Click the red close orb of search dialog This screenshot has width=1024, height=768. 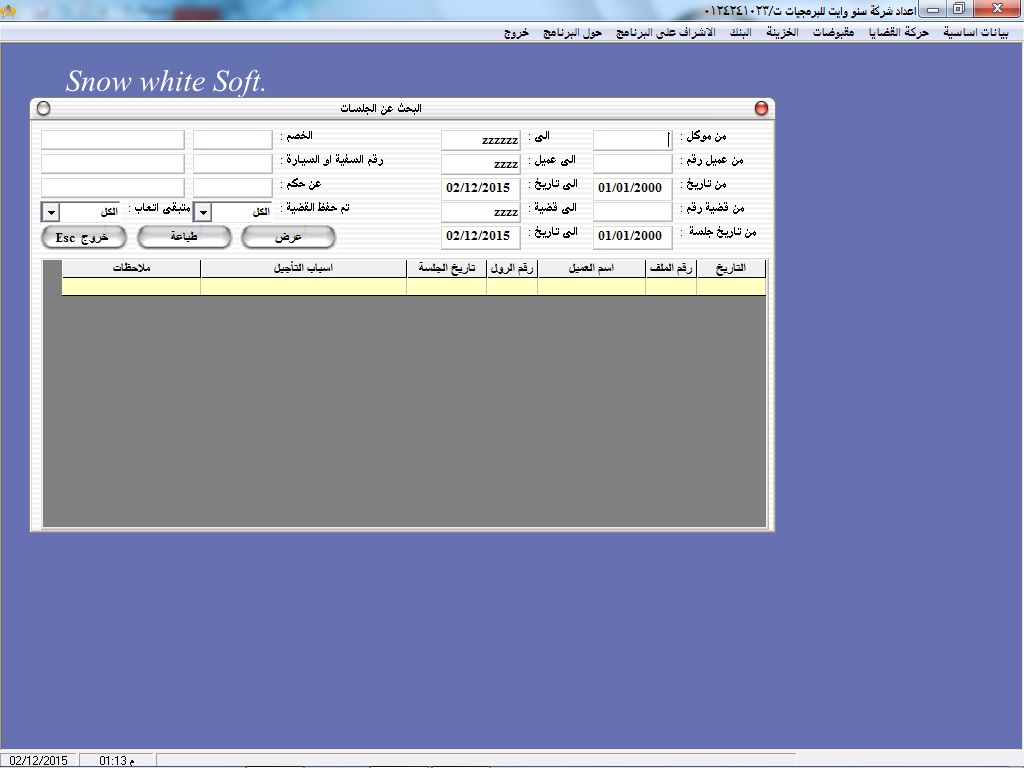[x=761, y=108]
